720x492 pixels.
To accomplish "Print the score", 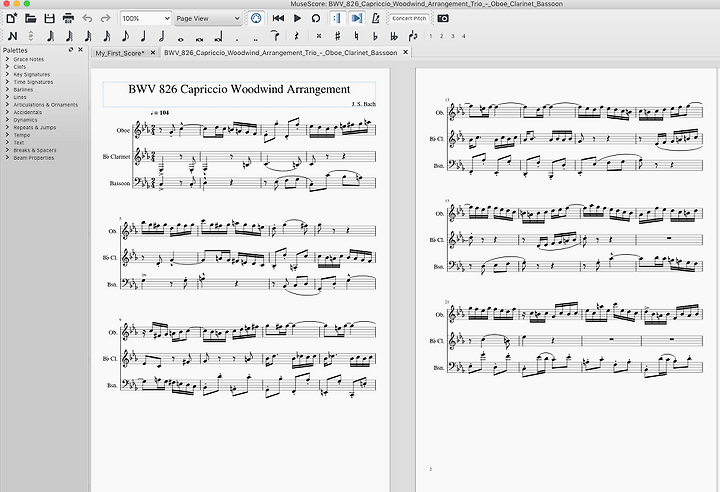I will click(68, 18).
